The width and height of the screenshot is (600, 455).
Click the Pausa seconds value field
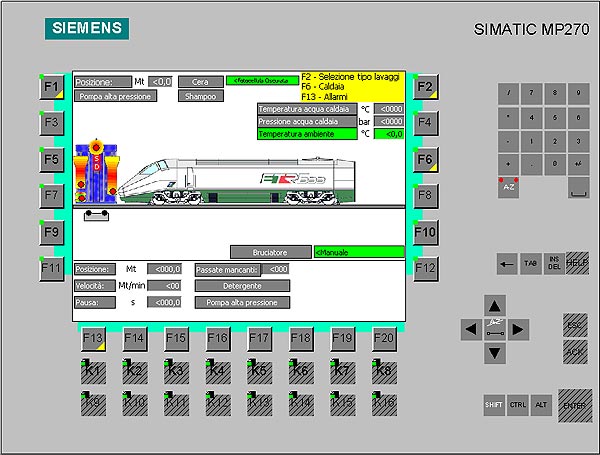[165, 303]
